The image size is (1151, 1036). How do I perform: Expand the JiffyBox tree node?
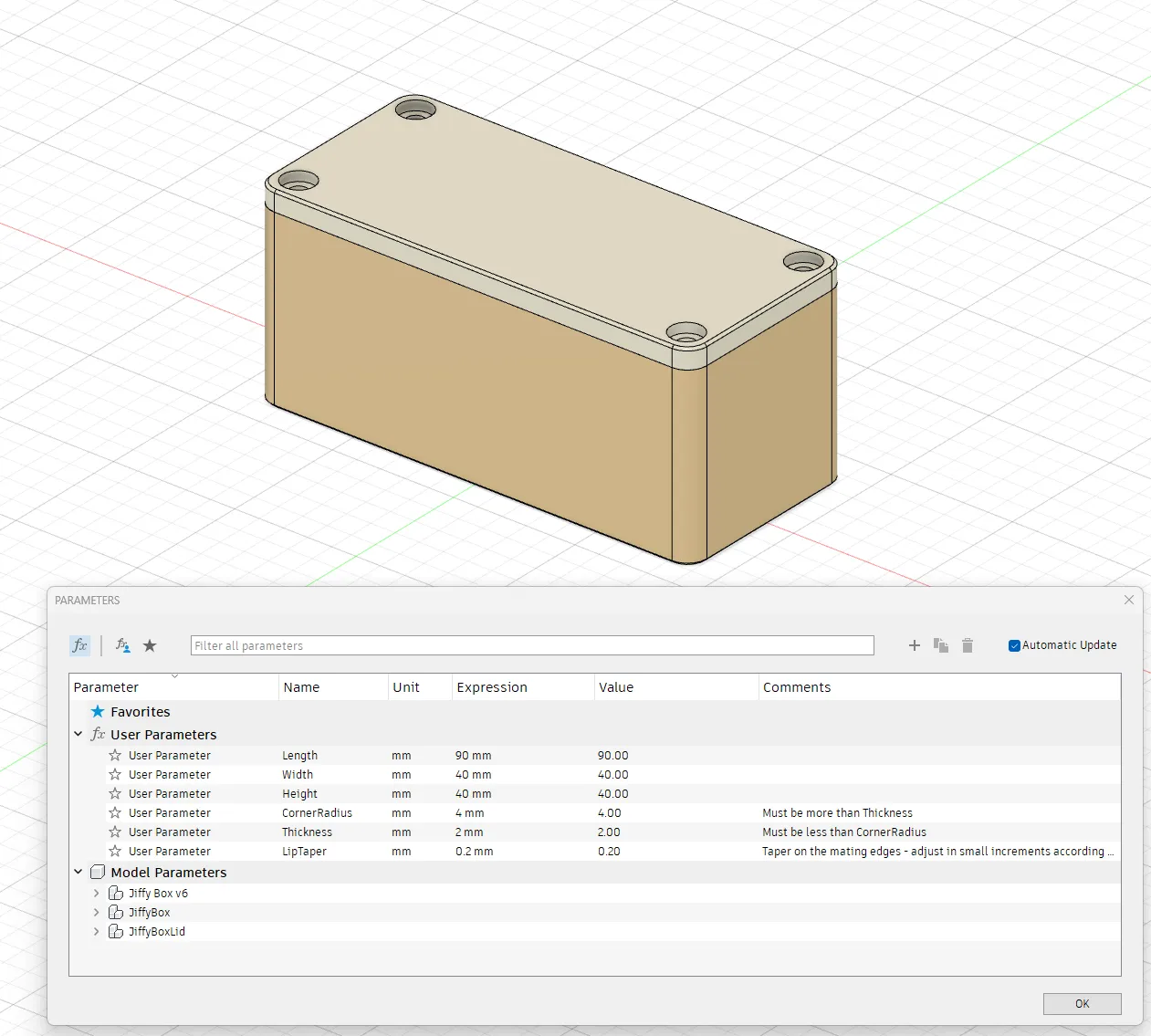coord(97,913)
